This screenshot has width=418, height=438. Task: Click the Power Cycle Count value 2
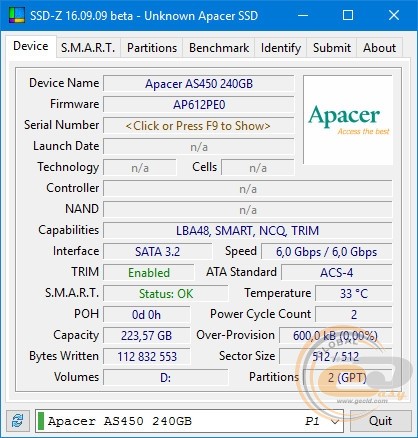point(354,315)
